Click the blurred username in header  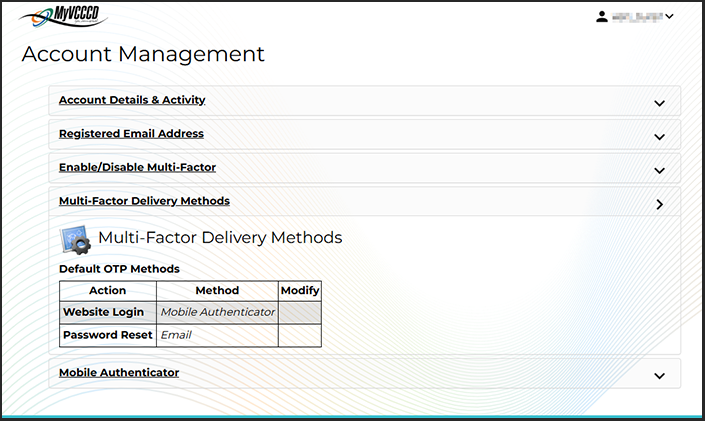[x=637, y=17]
